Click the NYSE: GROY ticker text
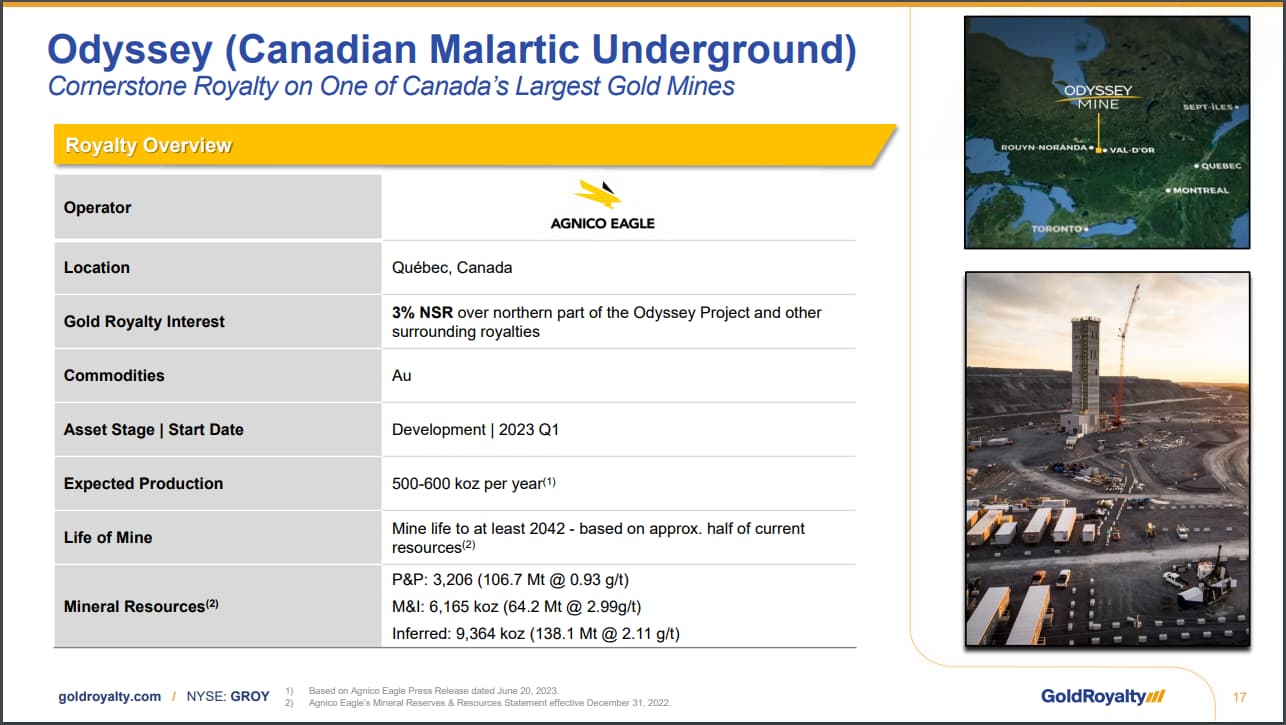The height and width of the screenshot is (725, 1286). point(228,696)
